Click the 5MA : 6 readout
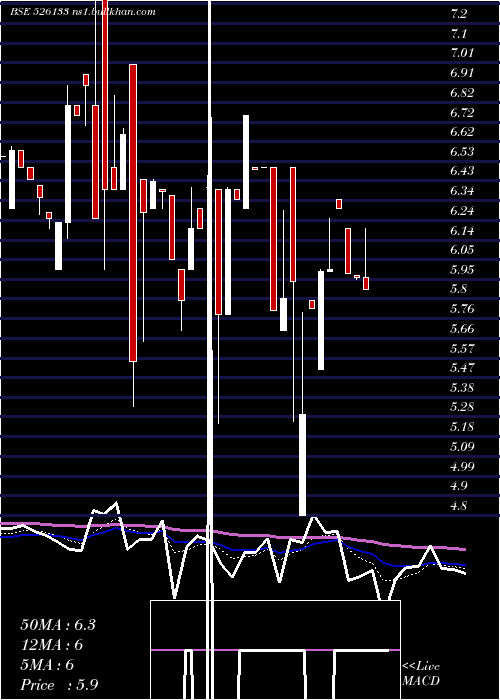 click(x=47, y=665)
